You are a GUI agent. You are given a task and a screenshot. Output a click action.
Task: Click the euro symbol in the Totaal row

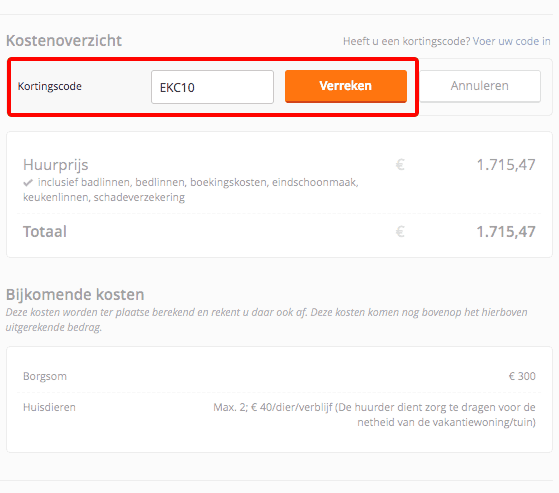(400, 232)
